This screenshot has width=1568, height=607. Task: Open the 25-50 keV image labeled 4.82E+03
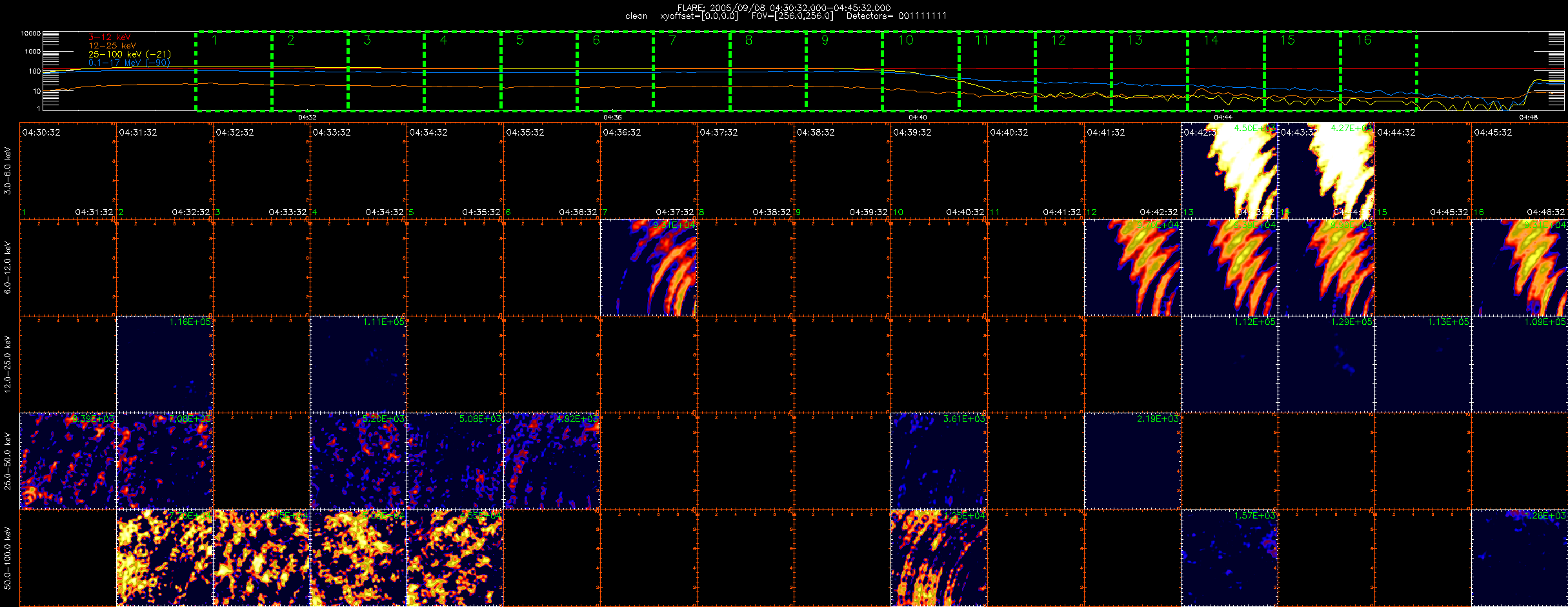coord(552,461)
